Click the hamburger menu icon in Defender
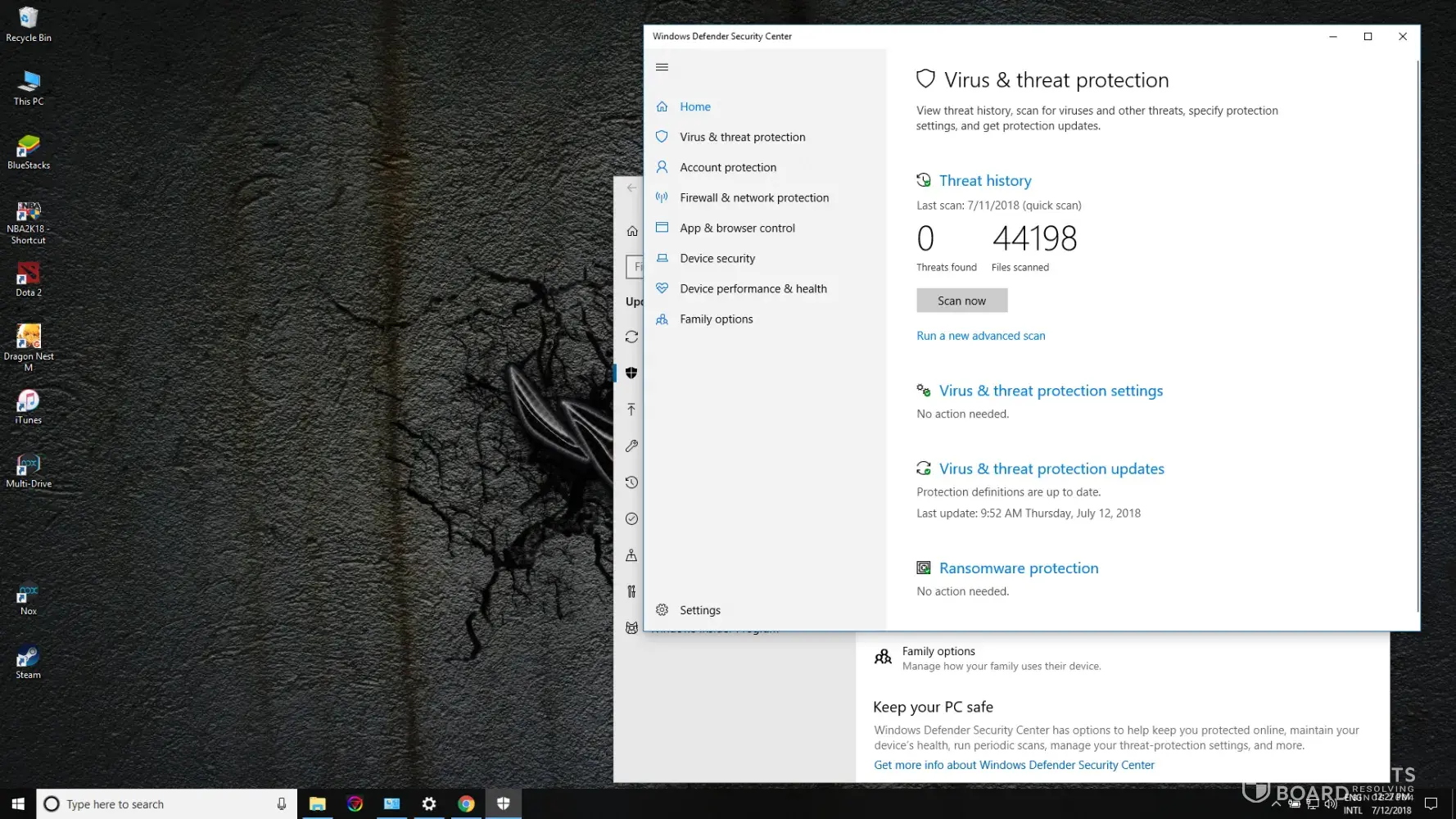Image resolution: width=1456 pixels, height=819 pixels. click(x=662, y=67)
